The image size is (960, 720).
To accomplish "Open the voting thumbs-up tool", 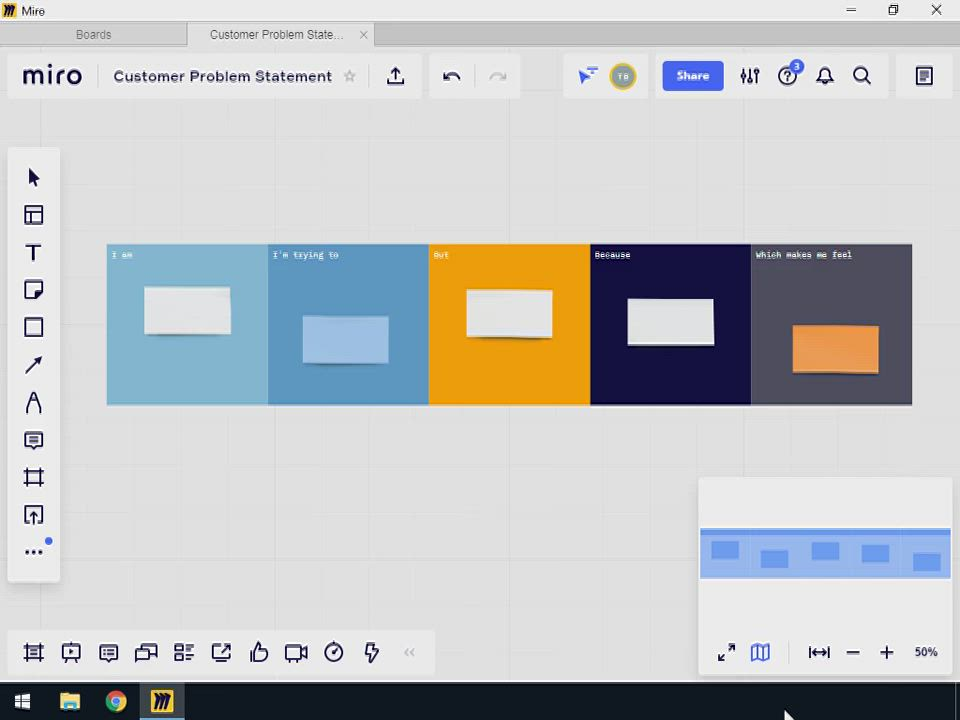I will coord(259,652).
